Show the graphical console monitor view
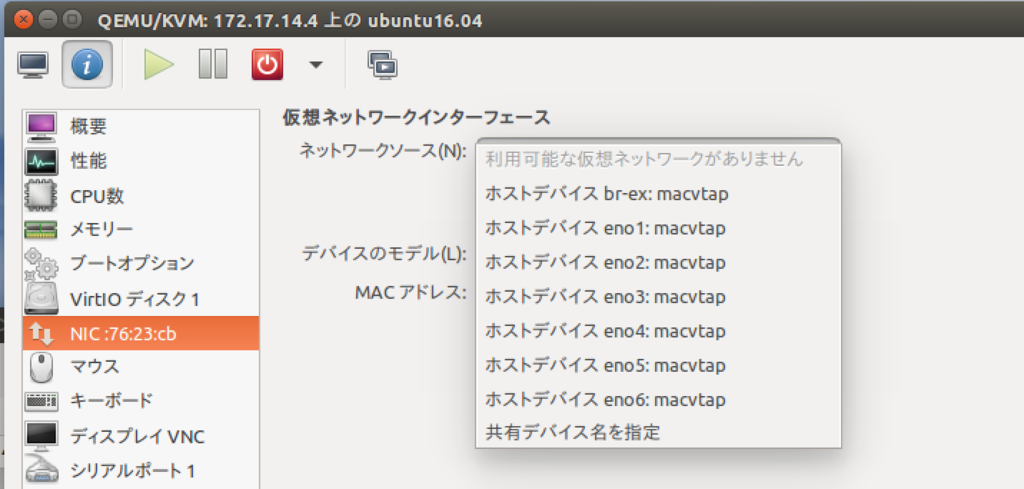Image resolution: width=1024 pixels, height=489 pixels. (x=33, y=65)
